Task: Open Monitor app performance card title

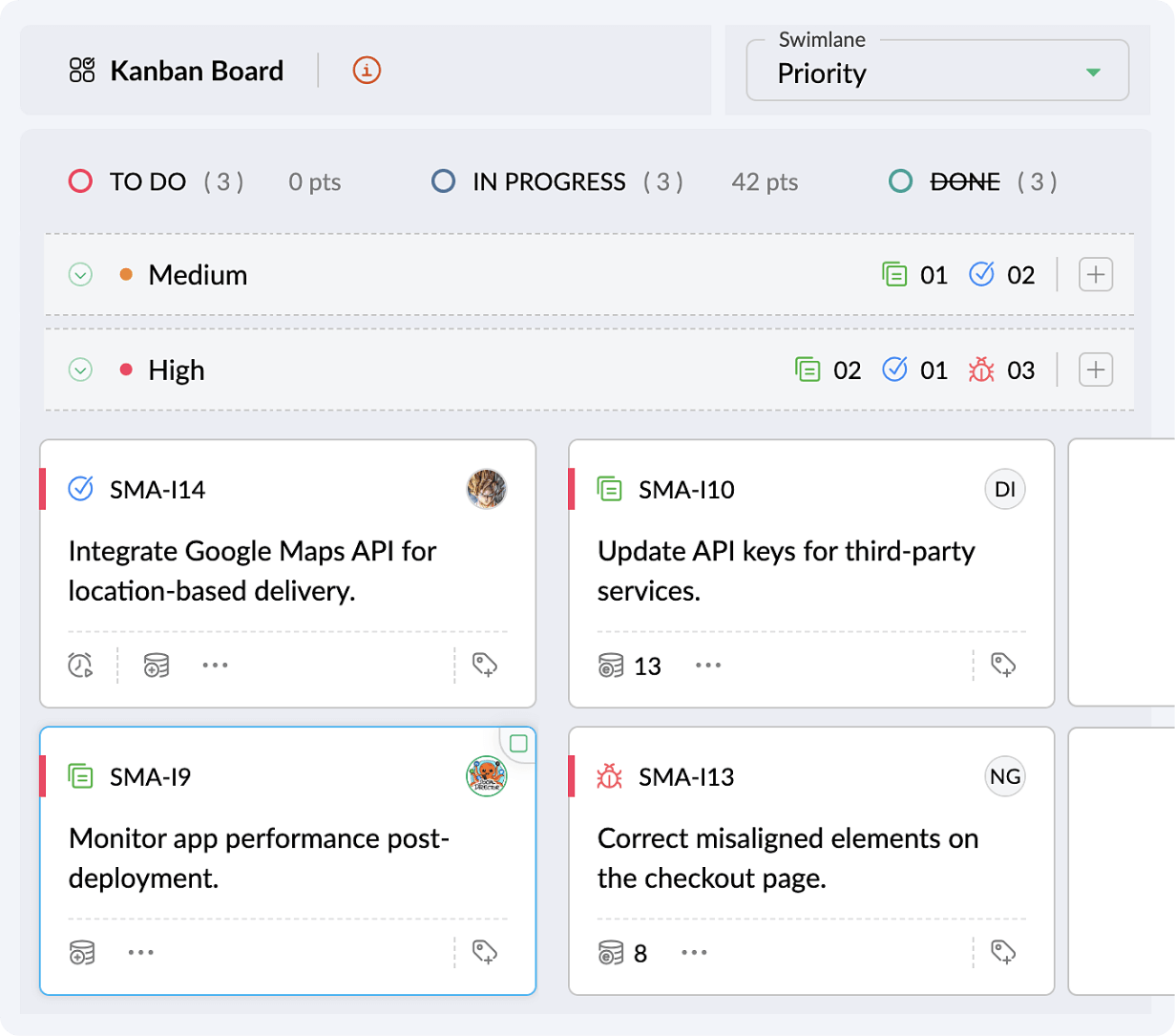Action: pos(259,858)
